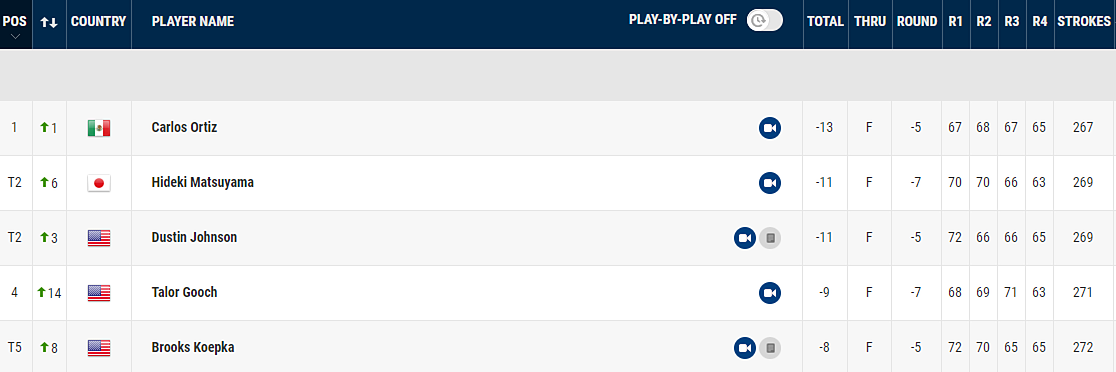
Task: Click the Japan flag icon
Action: pos(99,183)
